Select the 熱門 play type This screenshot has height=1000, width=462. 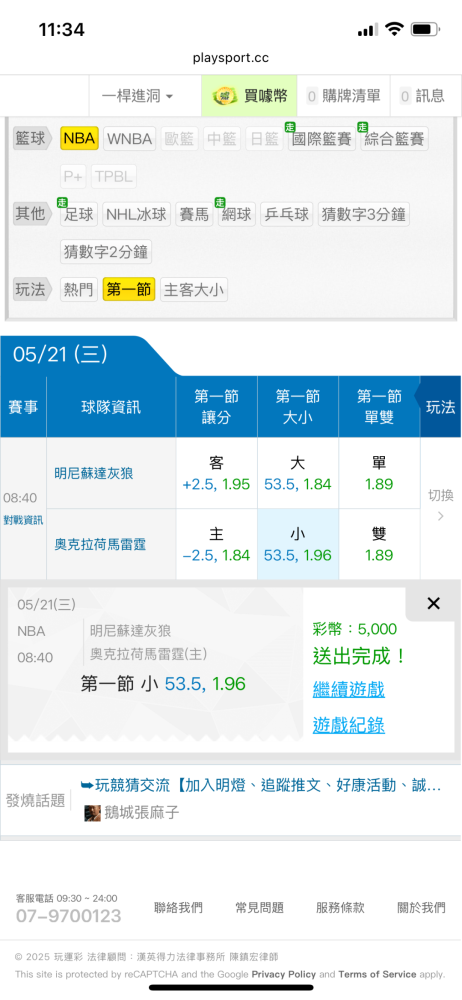point(79,290)
